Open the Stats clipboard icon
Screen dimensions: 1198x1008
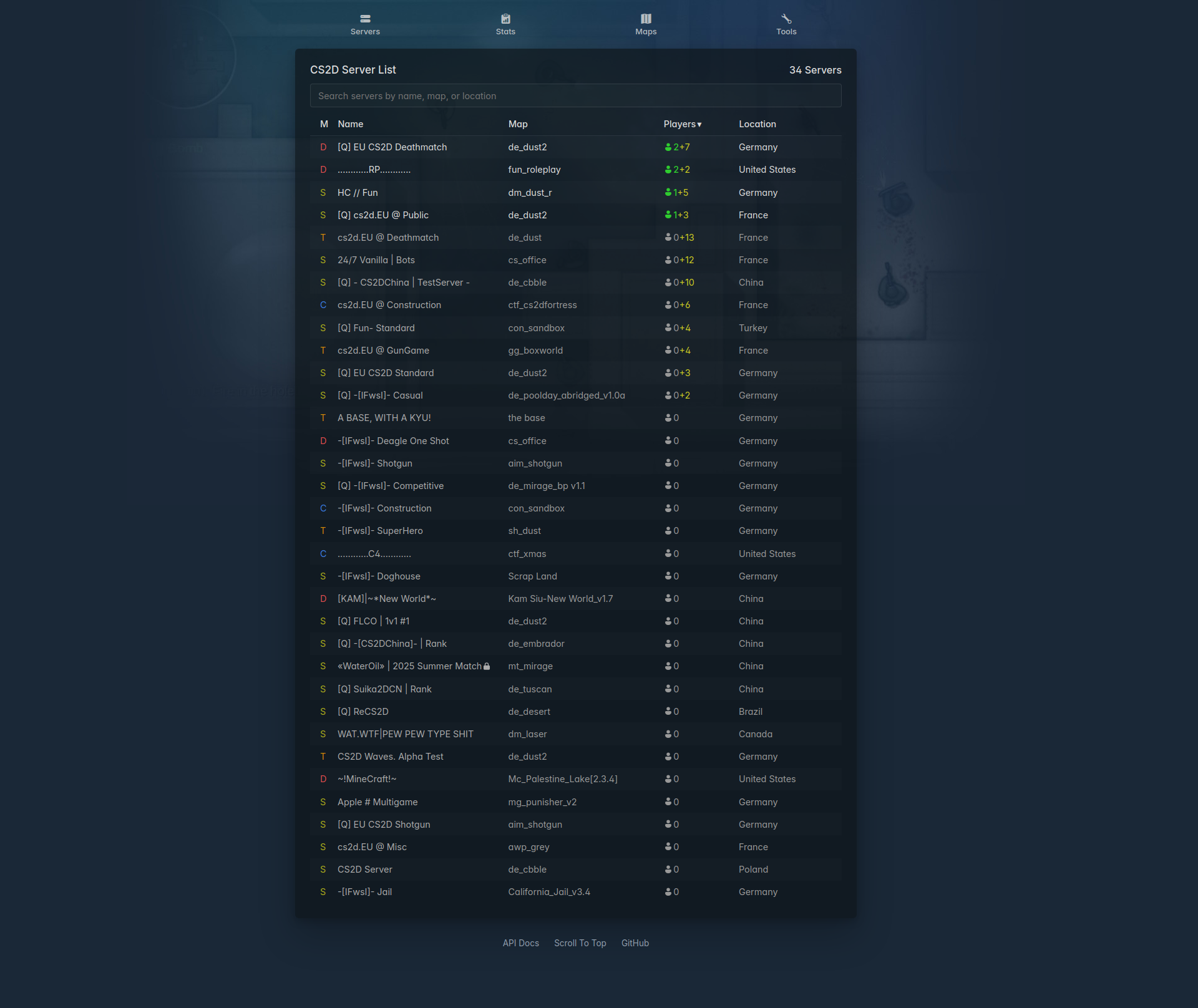point(505,19)
